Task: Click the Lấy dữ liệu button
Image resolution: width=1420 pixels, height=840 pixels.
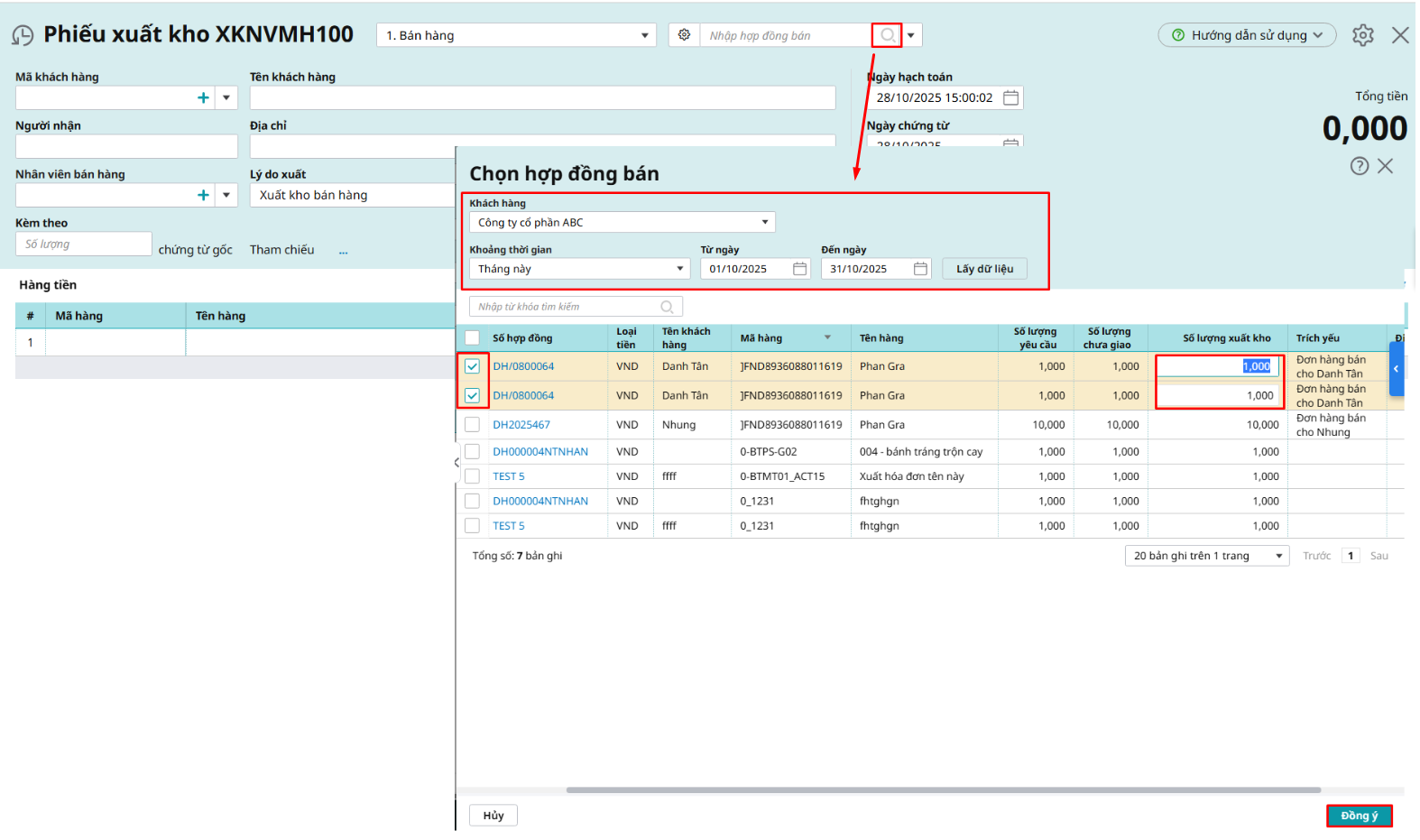Action: 984,269
